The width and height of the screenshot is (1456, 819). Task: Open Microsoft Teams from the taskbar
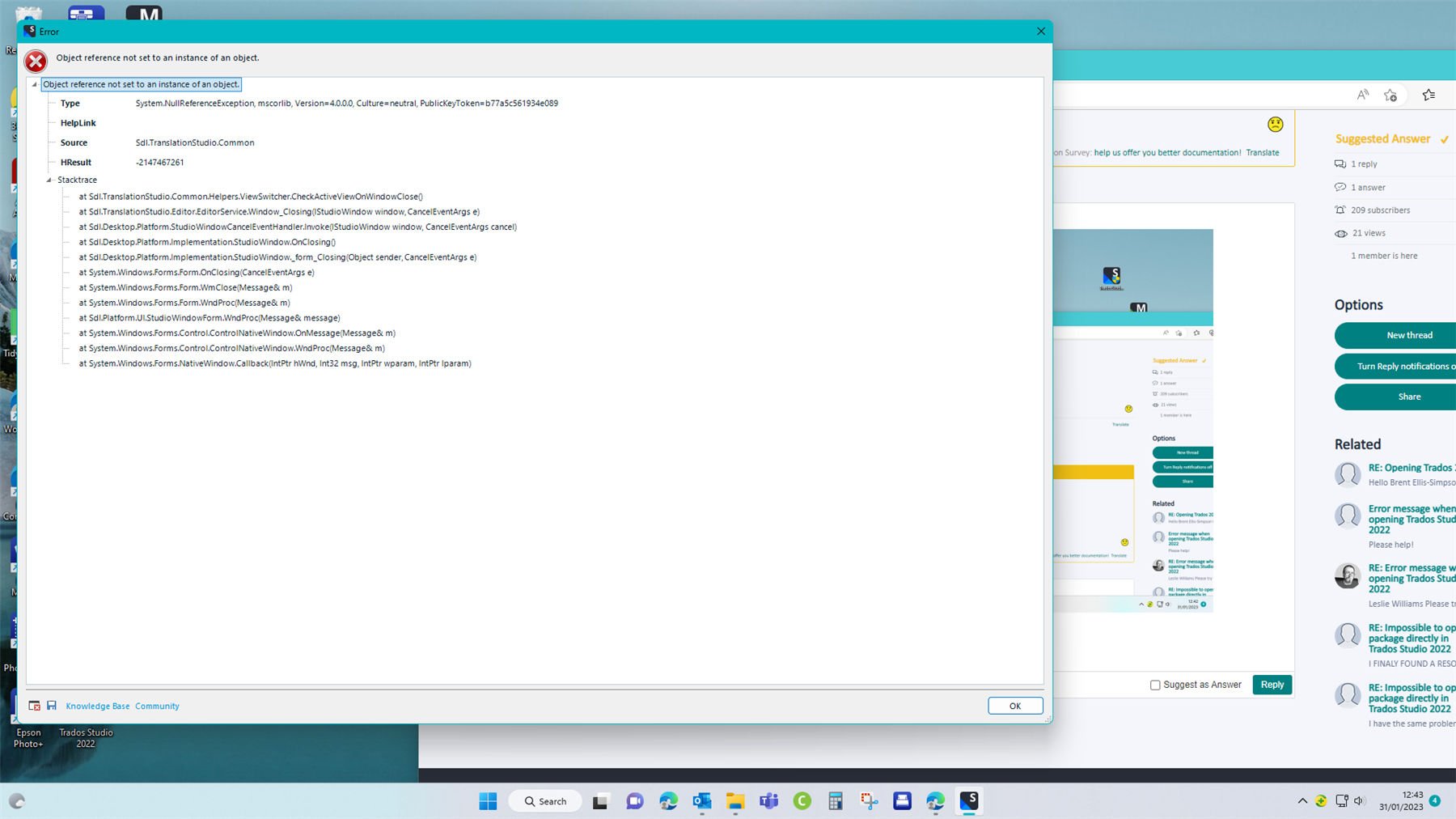point(768,801)
